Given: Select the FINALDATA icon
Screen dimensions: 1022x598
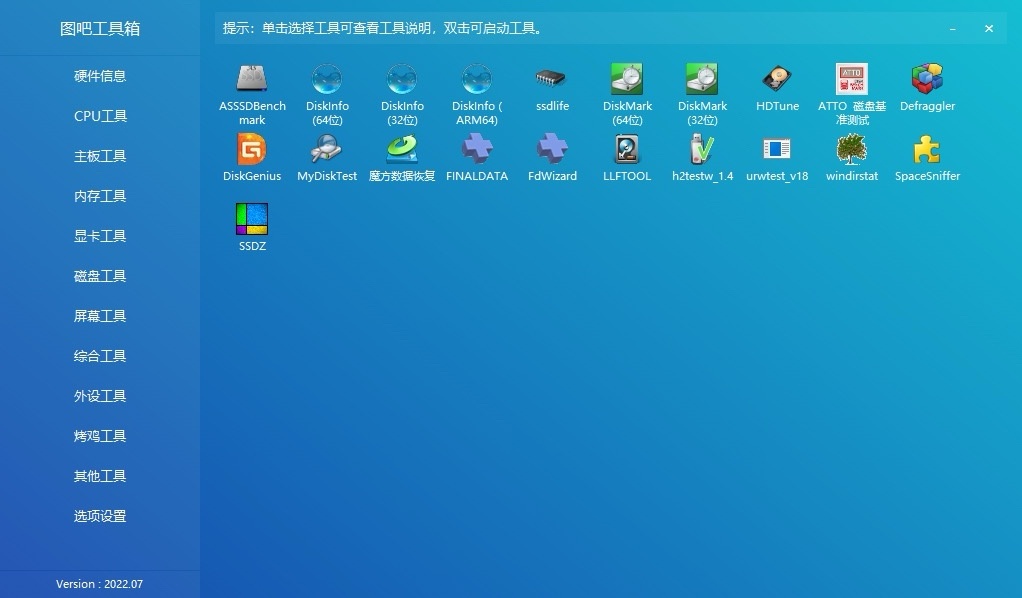Looking at the screenshot, I should point(477,149).
